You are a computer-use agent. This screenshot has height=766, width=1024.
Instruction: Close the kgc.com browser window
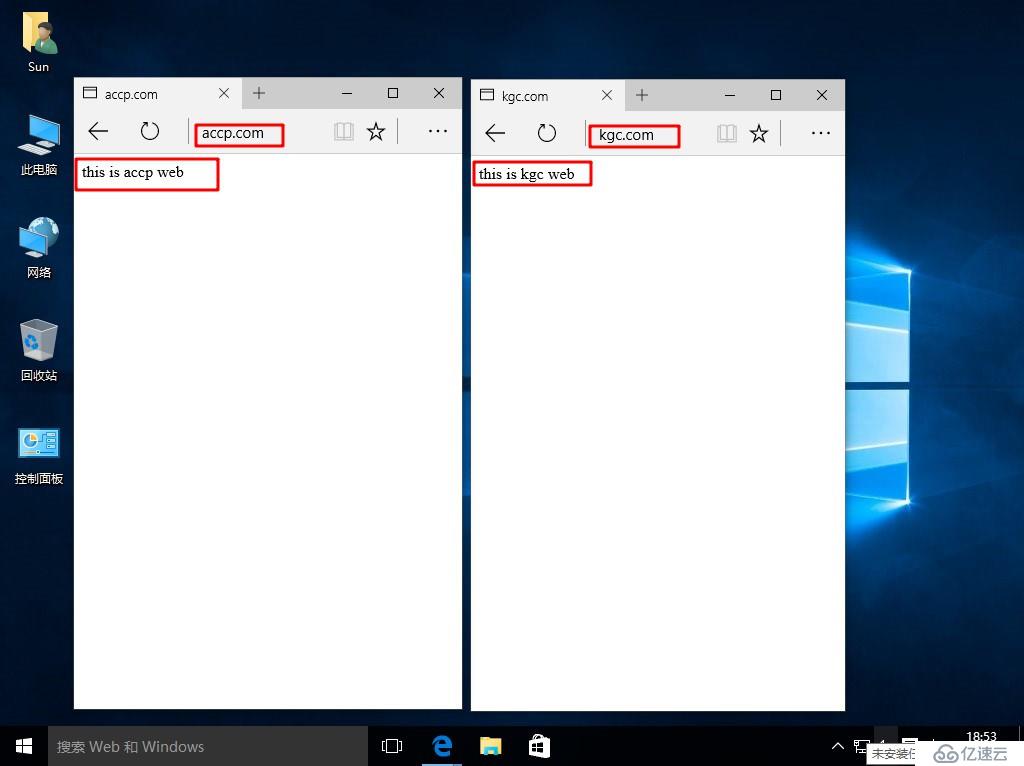822,95
